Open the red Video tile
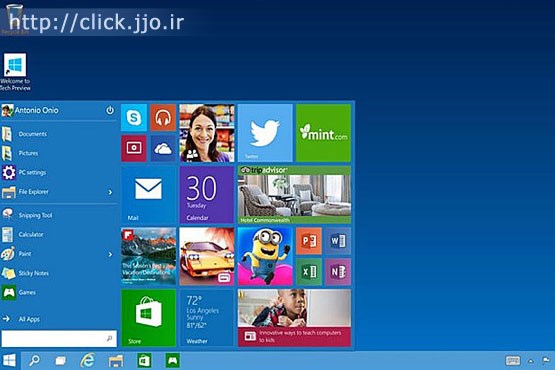This screenshot has height=370, width=555. pos(134,148)
